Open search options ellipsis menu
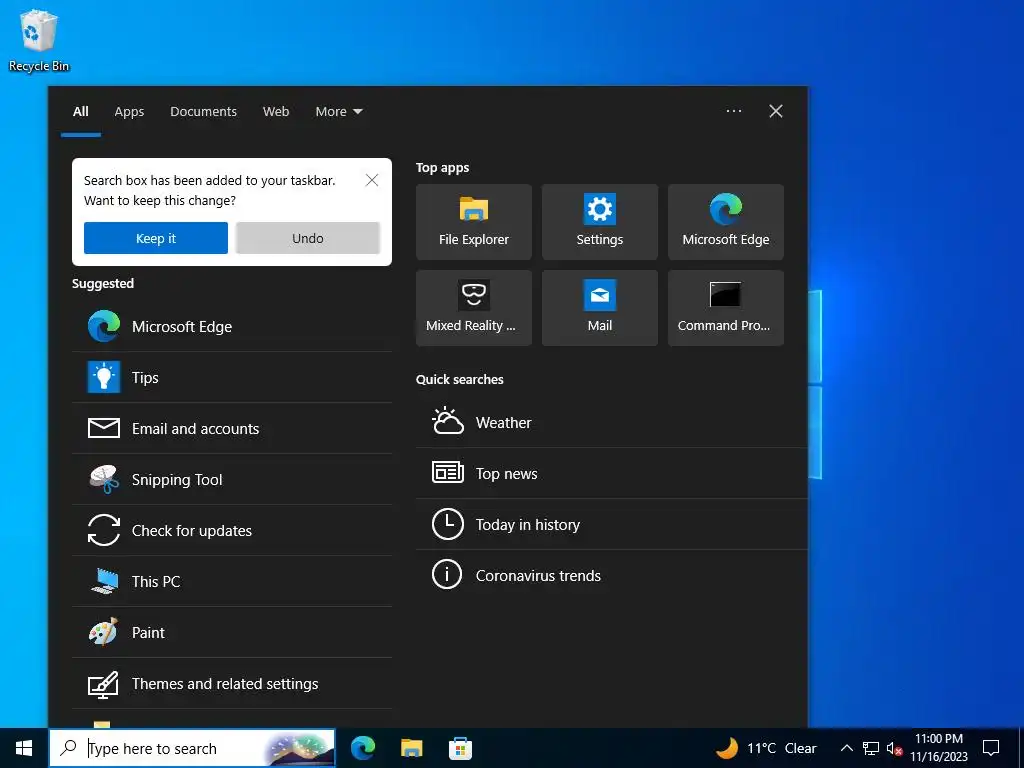The image size is (1024, 768). pos(734,111)
